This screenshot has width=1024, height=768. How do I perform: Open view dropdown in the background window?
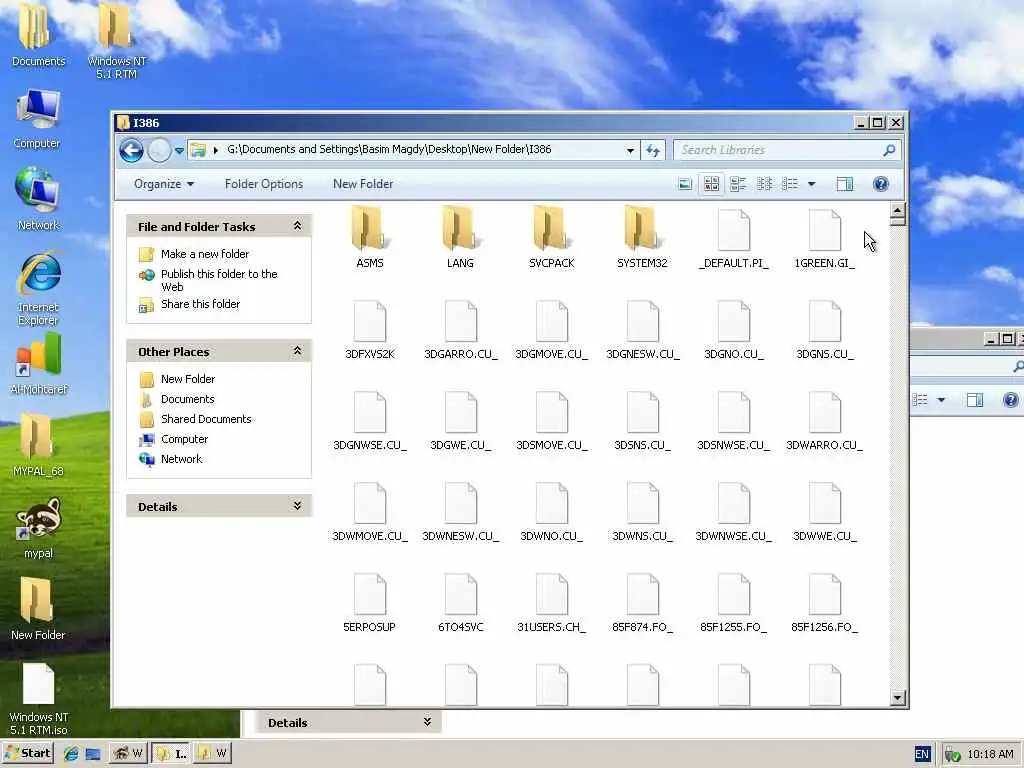(x=941, y=400)
